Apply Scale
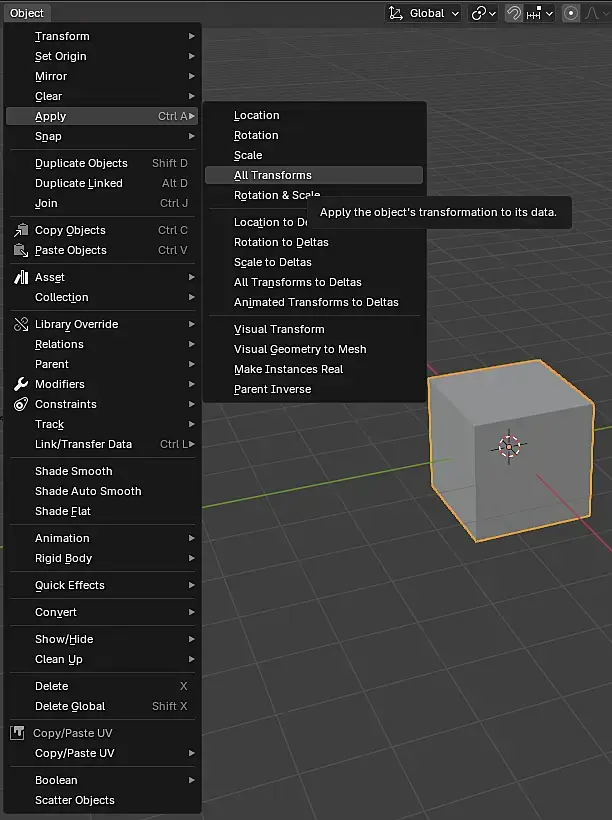612x820 pixels. point(314,155)
